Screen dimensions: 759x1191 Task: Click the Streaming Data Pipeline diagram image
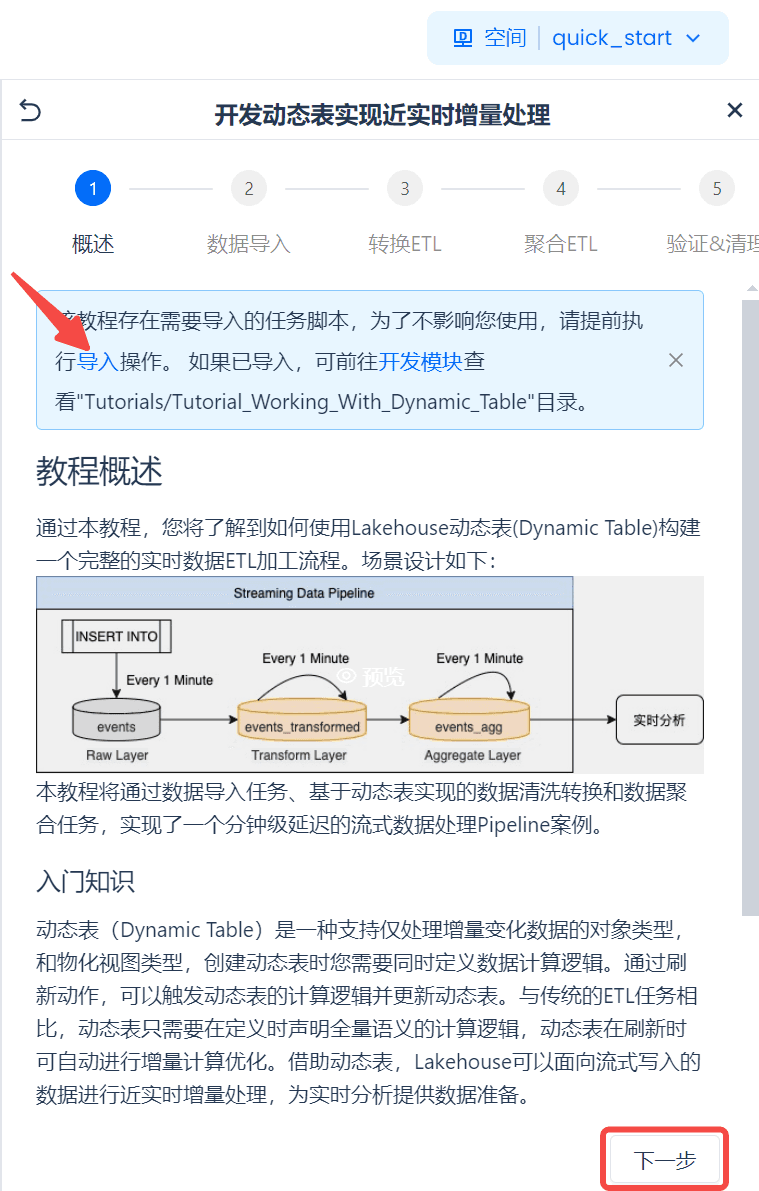coord(369,674)
